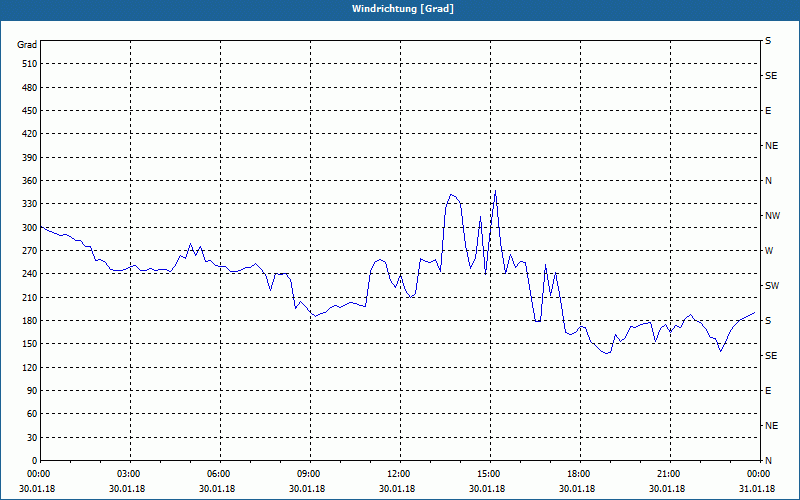The width and height of the screenshot is (800, 500).
Task: Select the SW compass label on the right axis
Action: (772, 286)
